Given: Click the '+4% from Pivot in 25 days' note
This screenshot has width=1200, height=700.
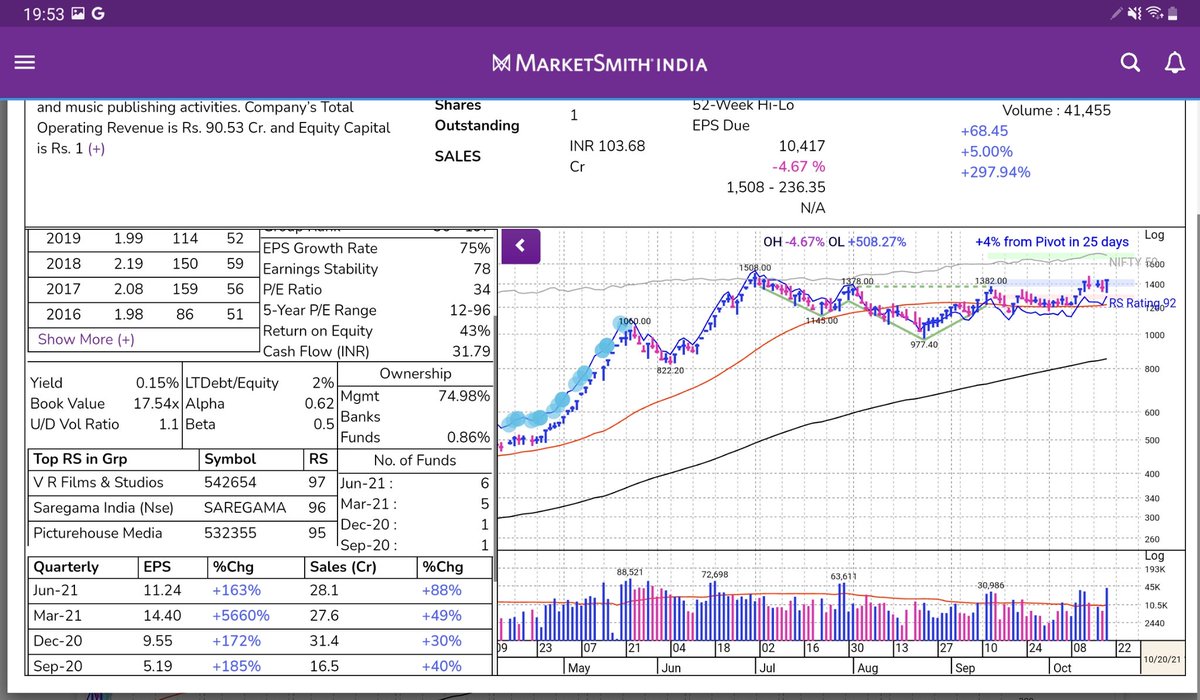Looking at the screenshot, I should 1052,242.
